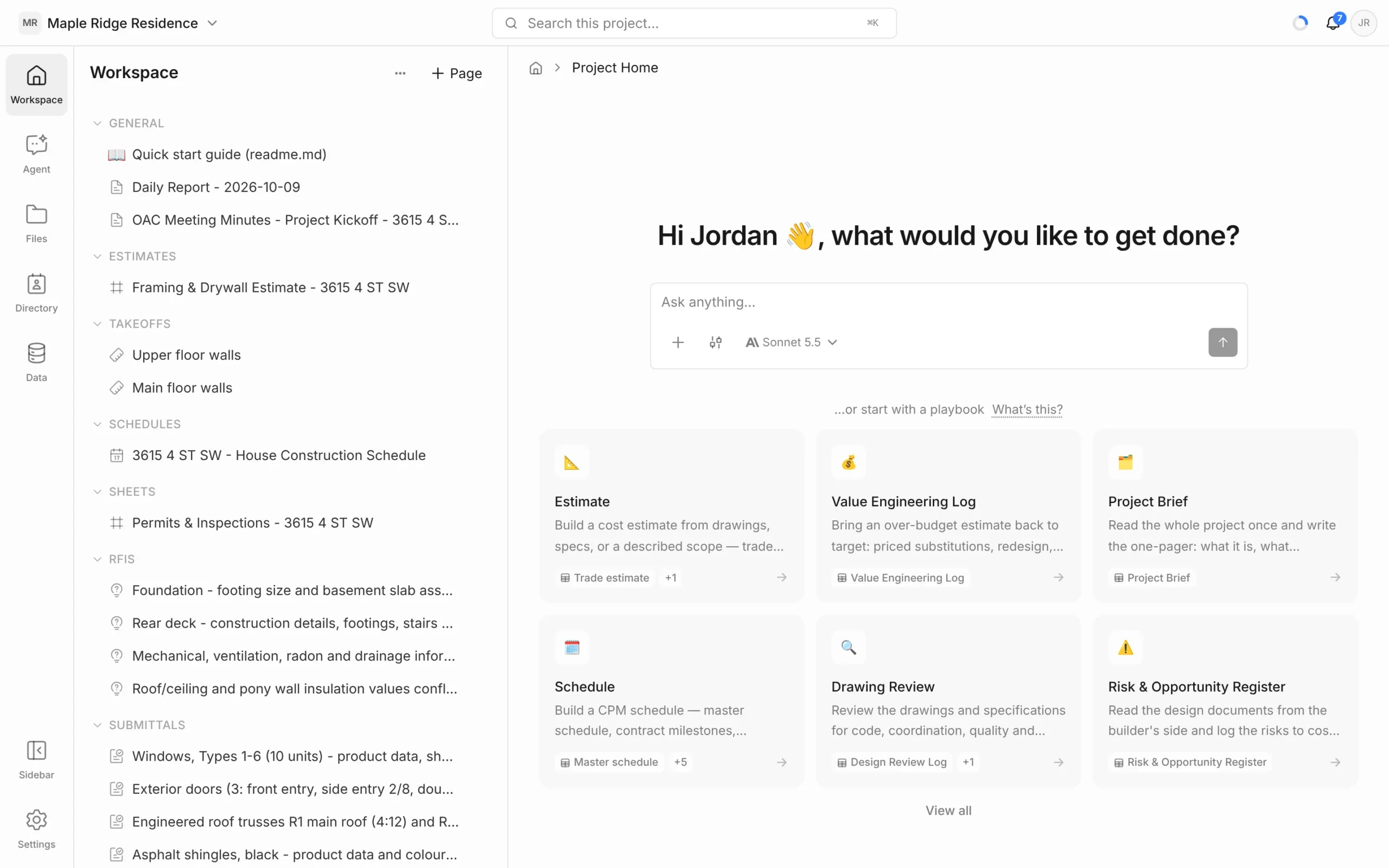Open the Estimate playbook arrow
This screenshot has height=868, width=1389.
click(782, 577)
